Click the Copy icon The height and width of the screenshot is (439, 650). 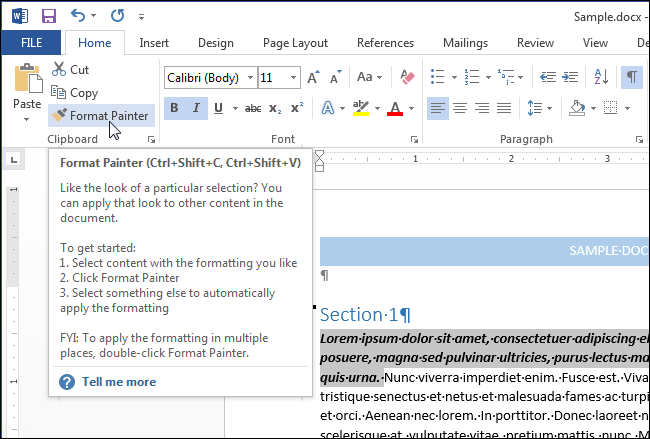(58, 93)
